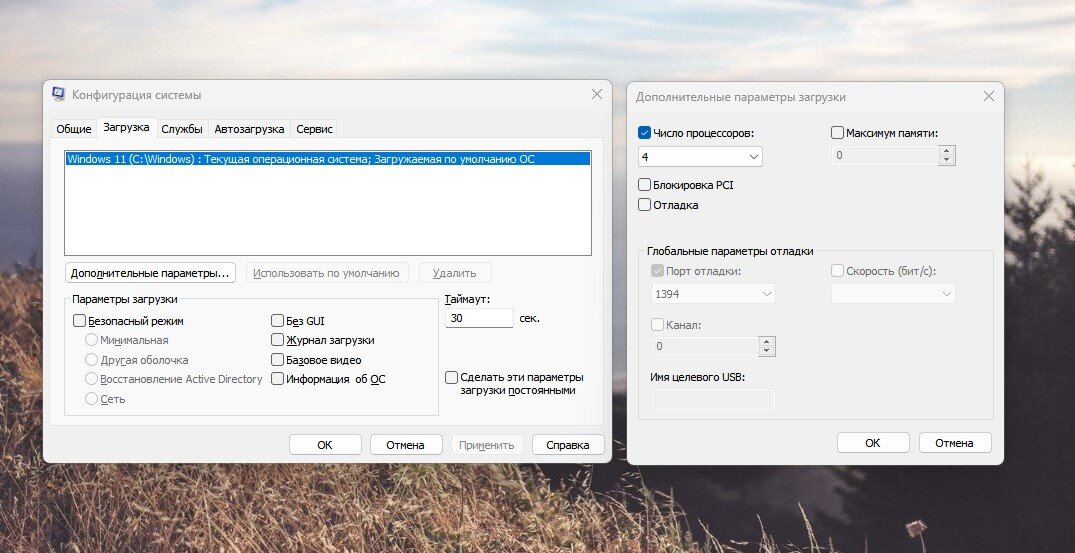This screenshot has height=553, width=1075.
Task: Decrease Канал value with the down arrow
Action: coord(767,352)
